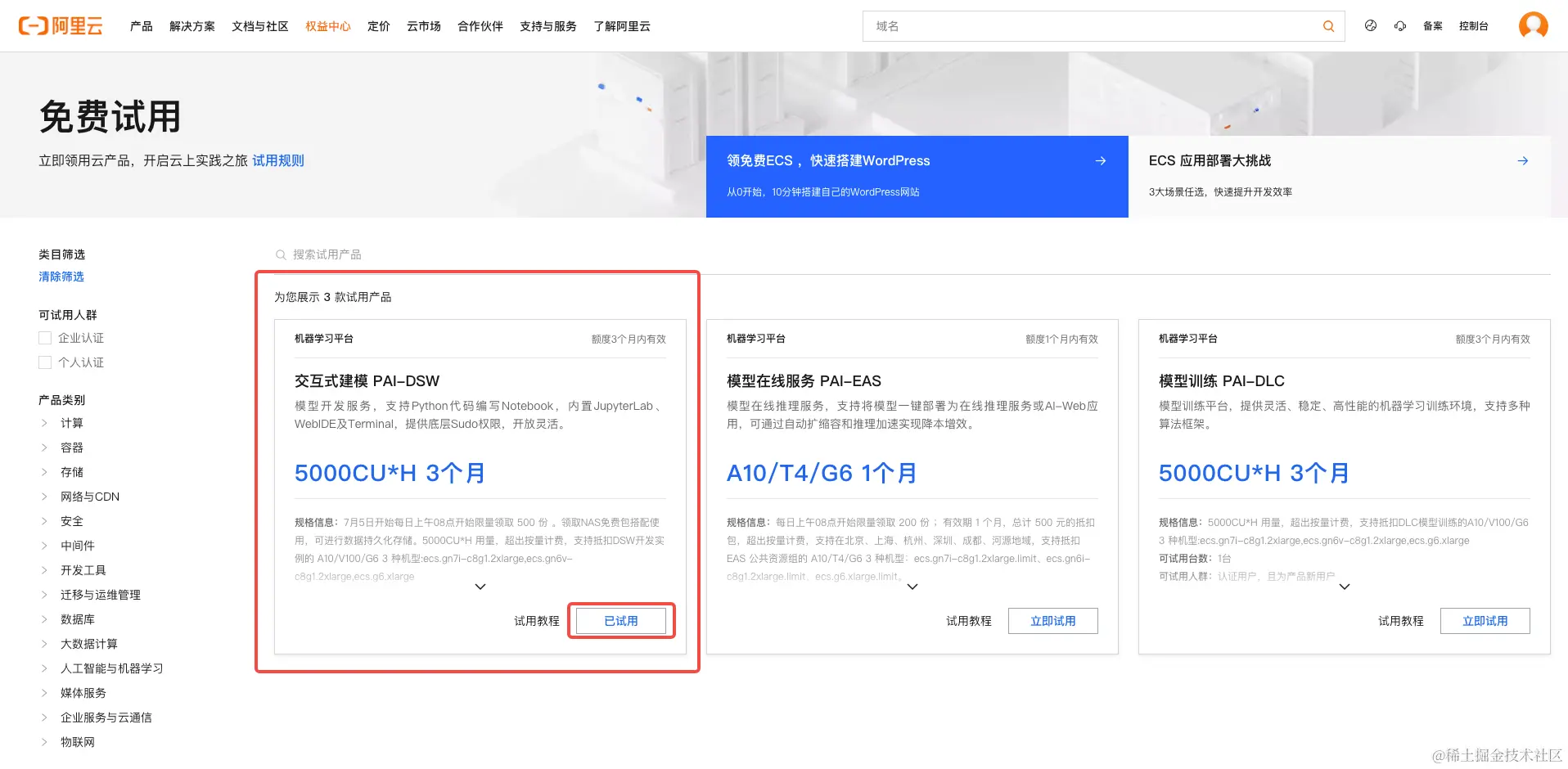Expand PAI-DLC card spec details chevron

point(1345,587)
